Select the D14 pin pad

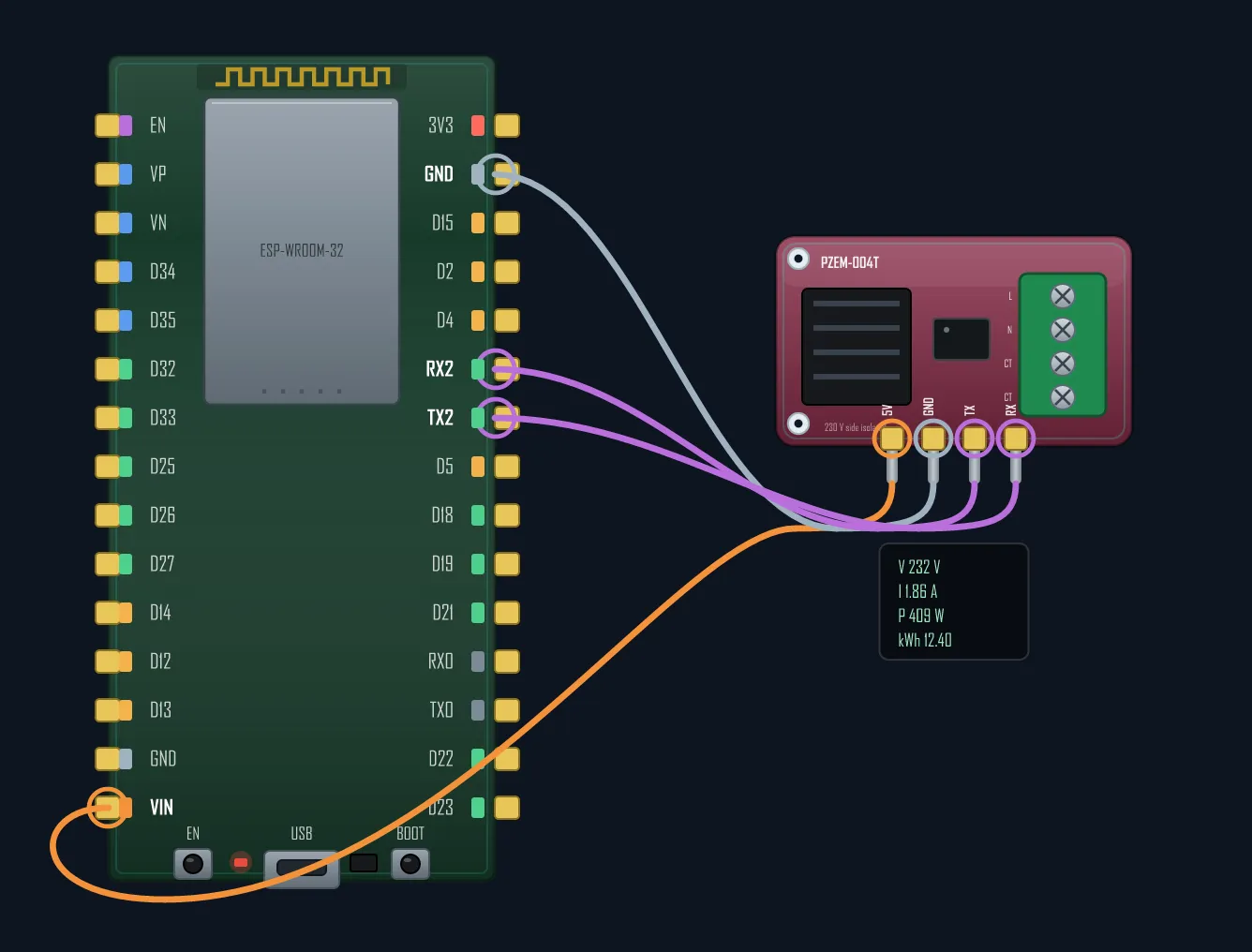tap(108, 613)
